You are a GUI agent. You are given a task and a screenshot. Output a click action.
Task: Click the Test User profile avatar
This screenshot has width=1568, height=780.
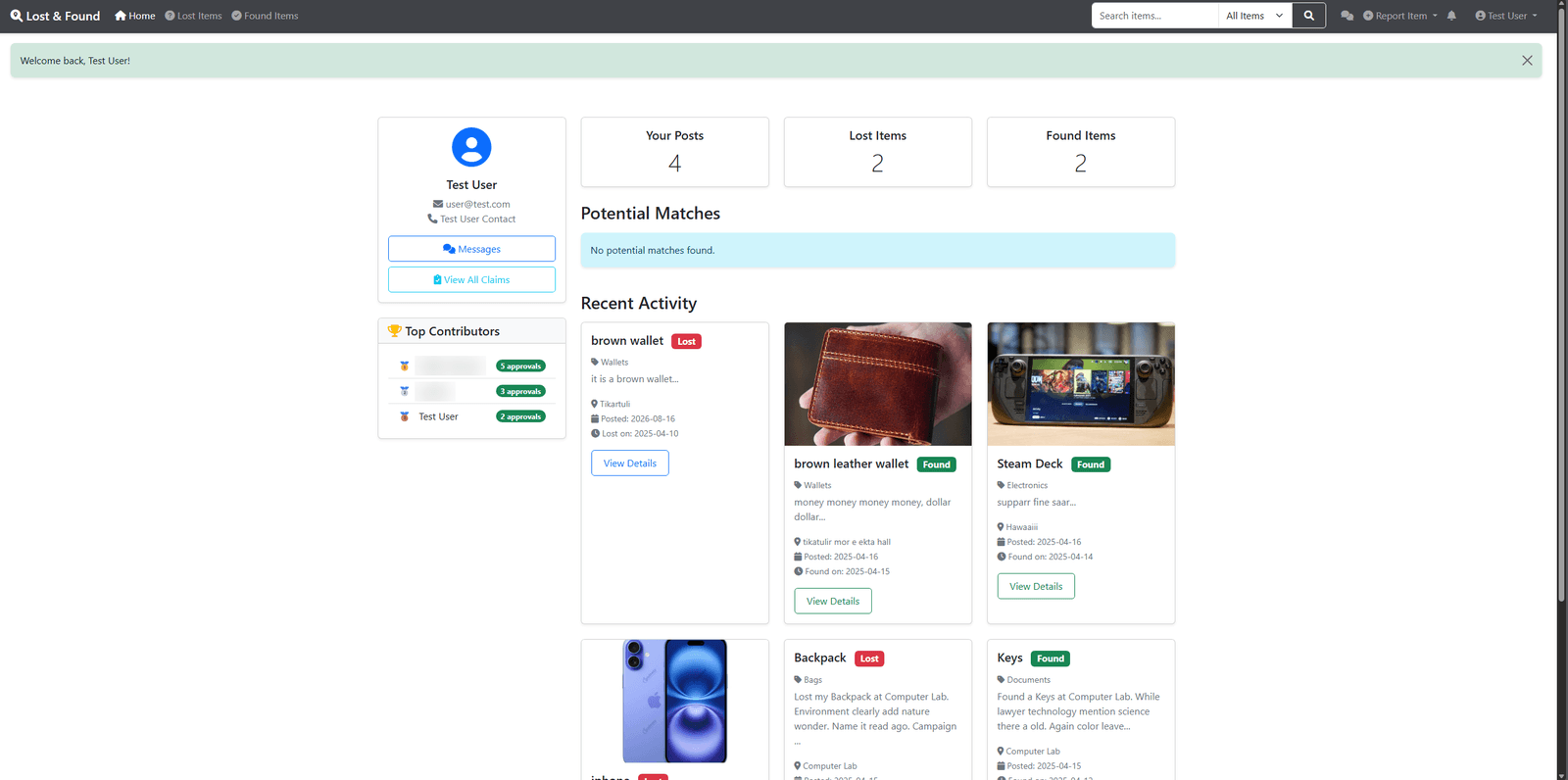pyautogui.click(x=471, y=147)
